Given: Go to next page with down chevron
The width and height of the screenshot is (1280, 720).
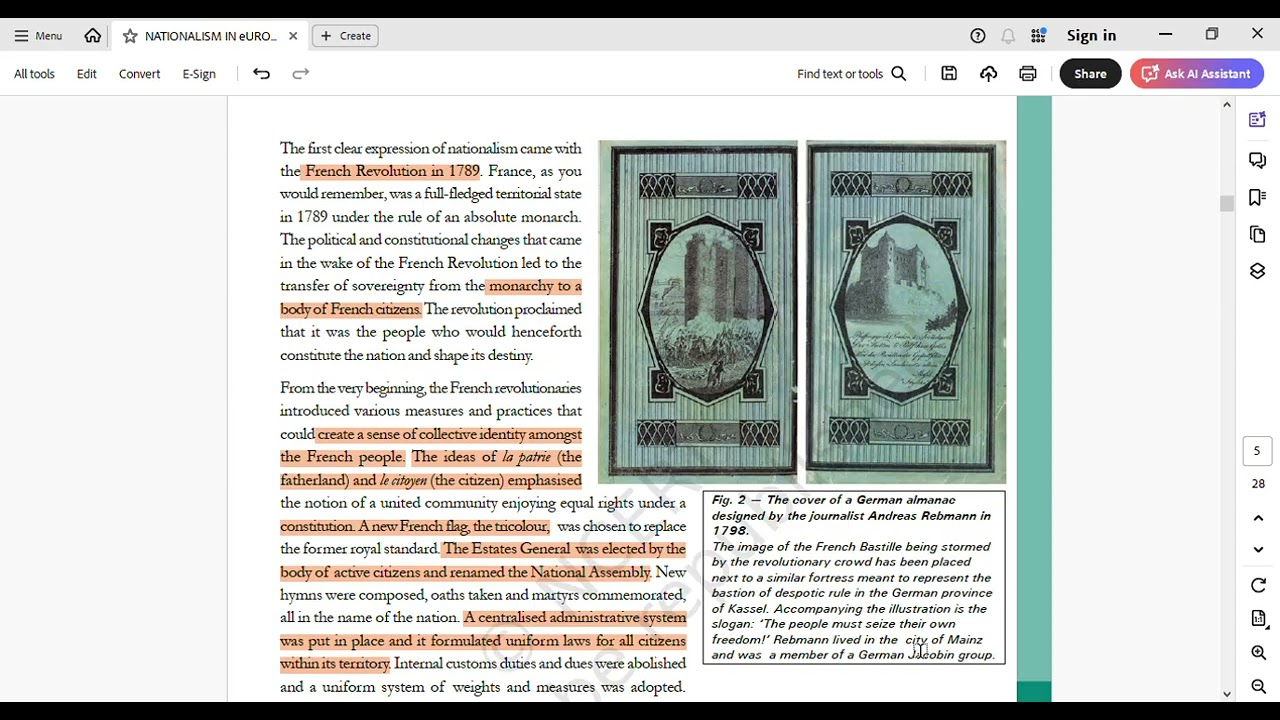Looking at the screenshot, I should click(1258, 550).
